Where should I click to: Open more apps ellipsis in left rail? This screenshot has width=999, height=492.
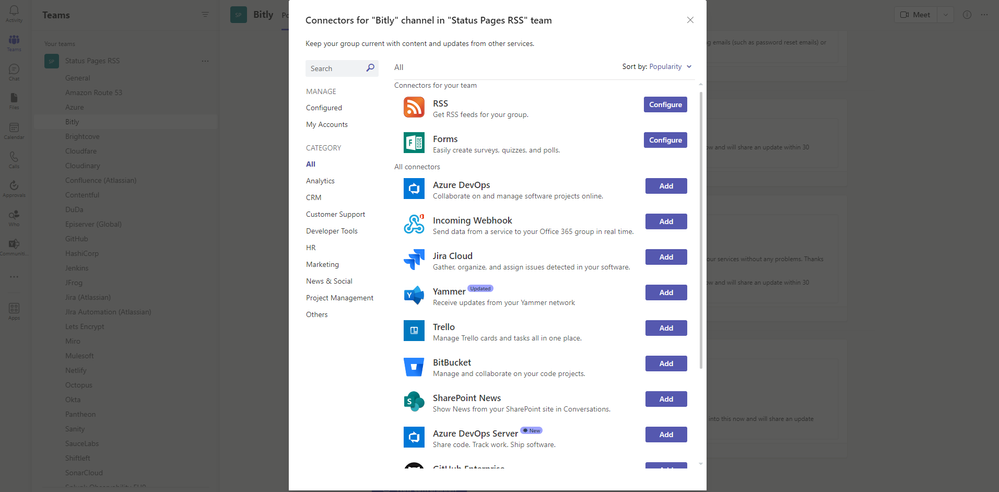[14, 277]
